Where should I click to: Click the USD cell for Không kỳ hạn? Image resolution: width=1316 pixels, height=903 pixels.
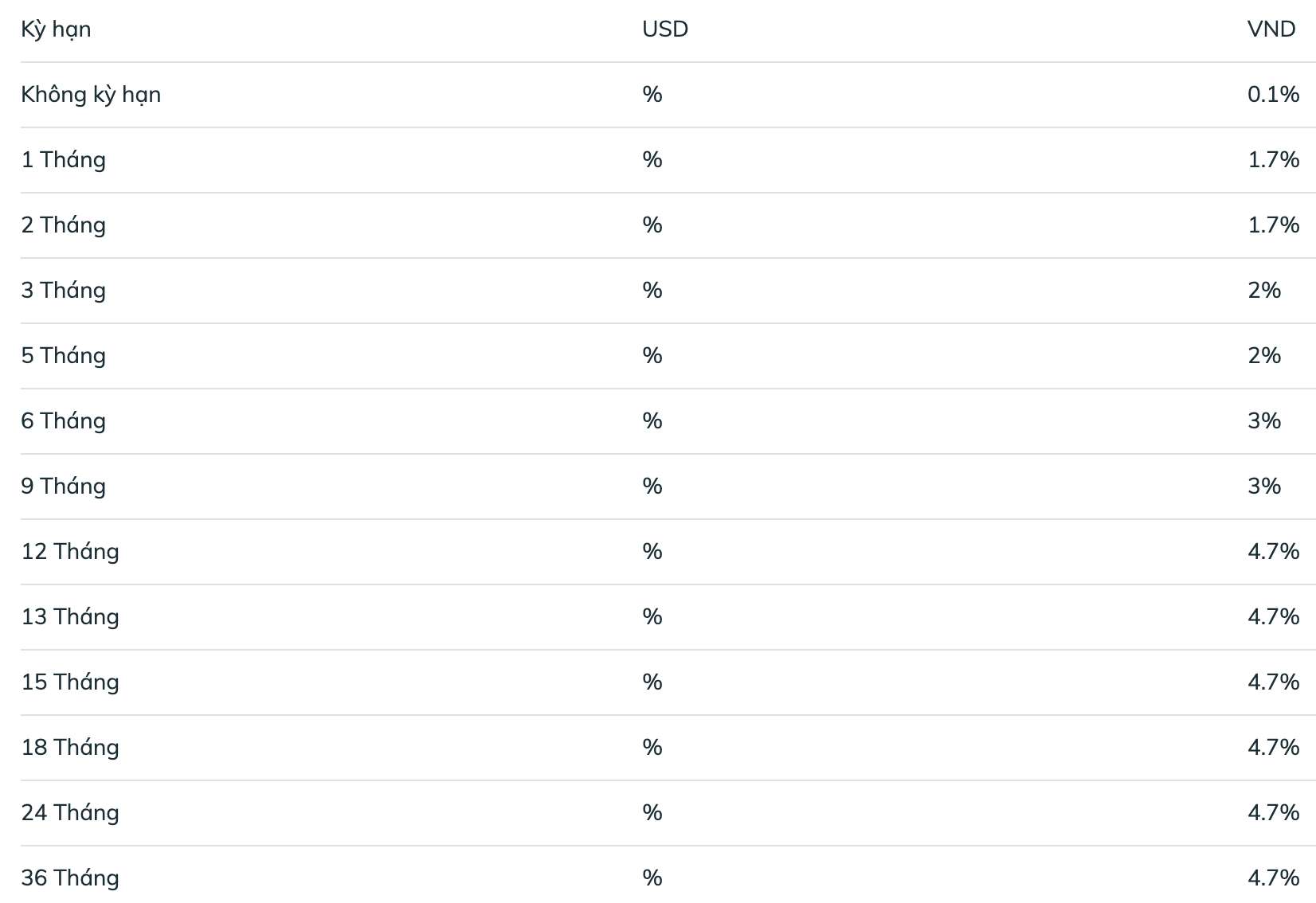tap(652, 95)
